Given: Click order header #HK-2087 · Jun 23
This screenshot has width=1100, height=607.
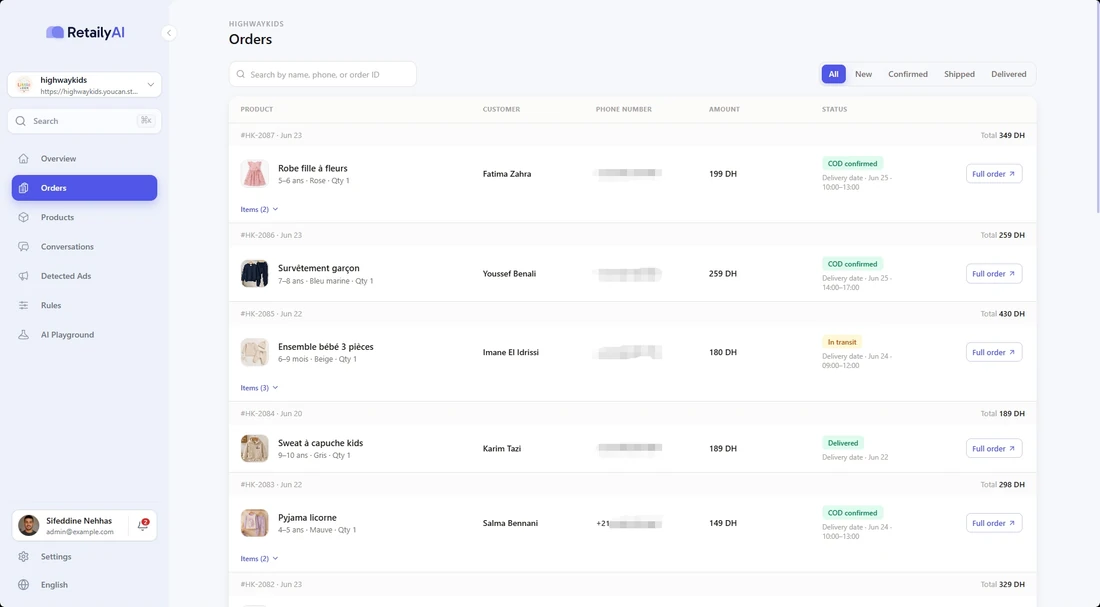Looking at the screenshot, I should tap(271, 135).
